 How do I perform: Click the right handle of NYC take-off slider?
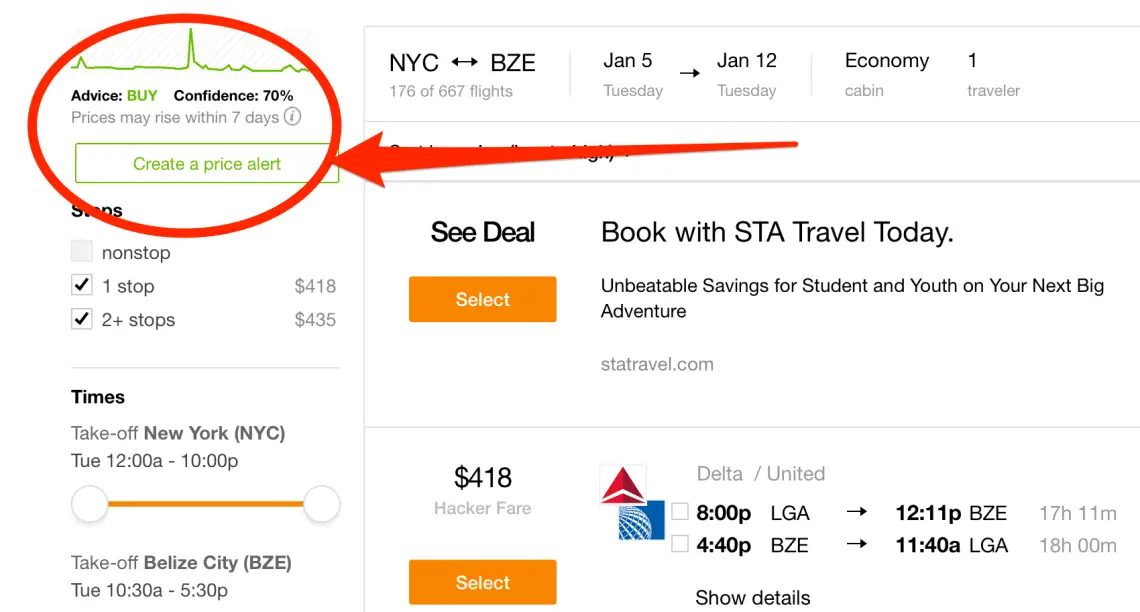[321, 504]
